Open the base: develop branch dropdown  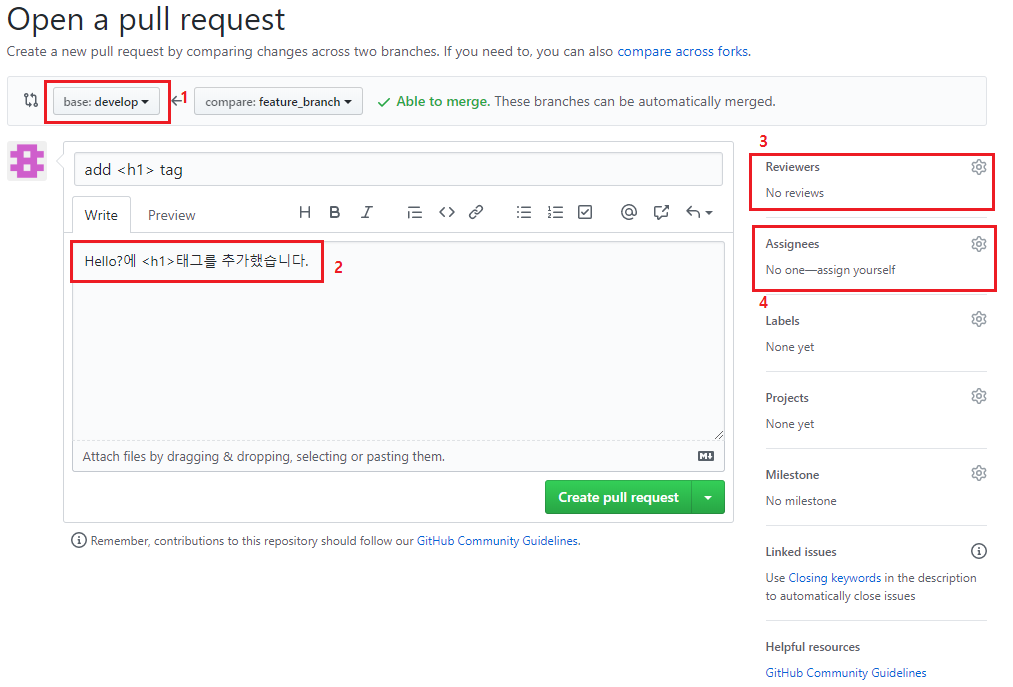(x=106, y=101)
